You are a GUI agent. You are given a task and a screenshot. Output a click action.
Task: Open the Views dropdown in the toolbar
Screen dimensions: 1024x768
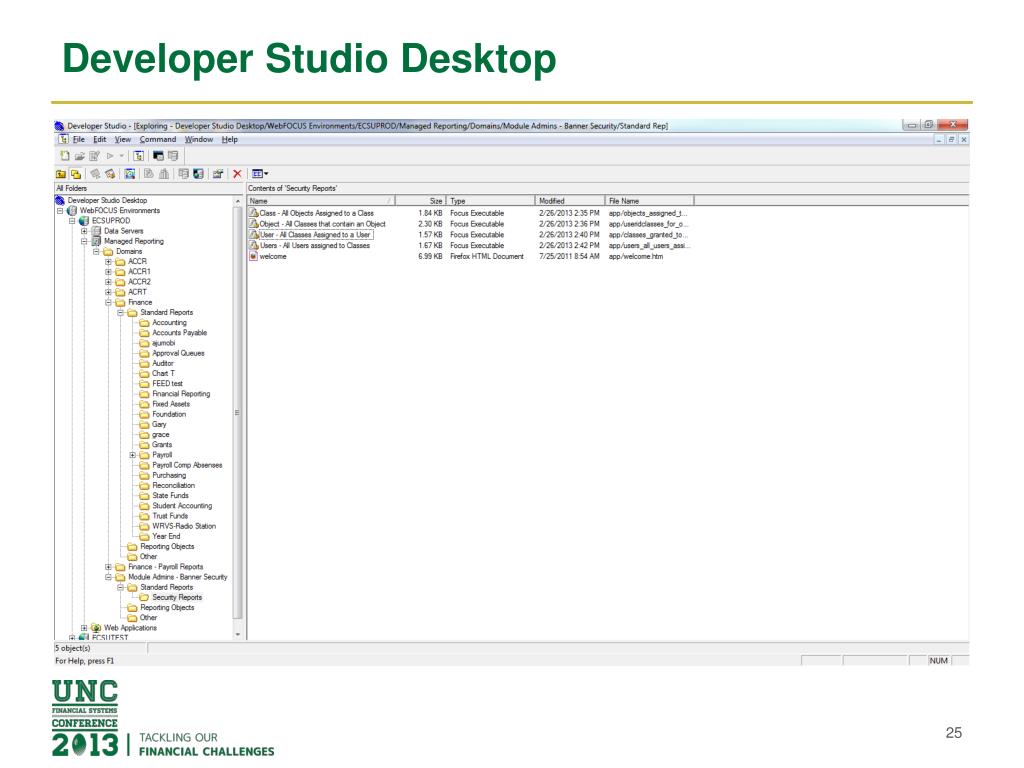pyautogui.click(x=261, y=174)
